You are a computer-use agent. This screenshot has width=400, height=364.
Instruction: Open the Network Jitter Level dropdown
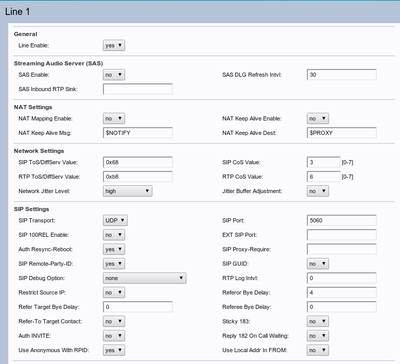(x=128, y=191)
